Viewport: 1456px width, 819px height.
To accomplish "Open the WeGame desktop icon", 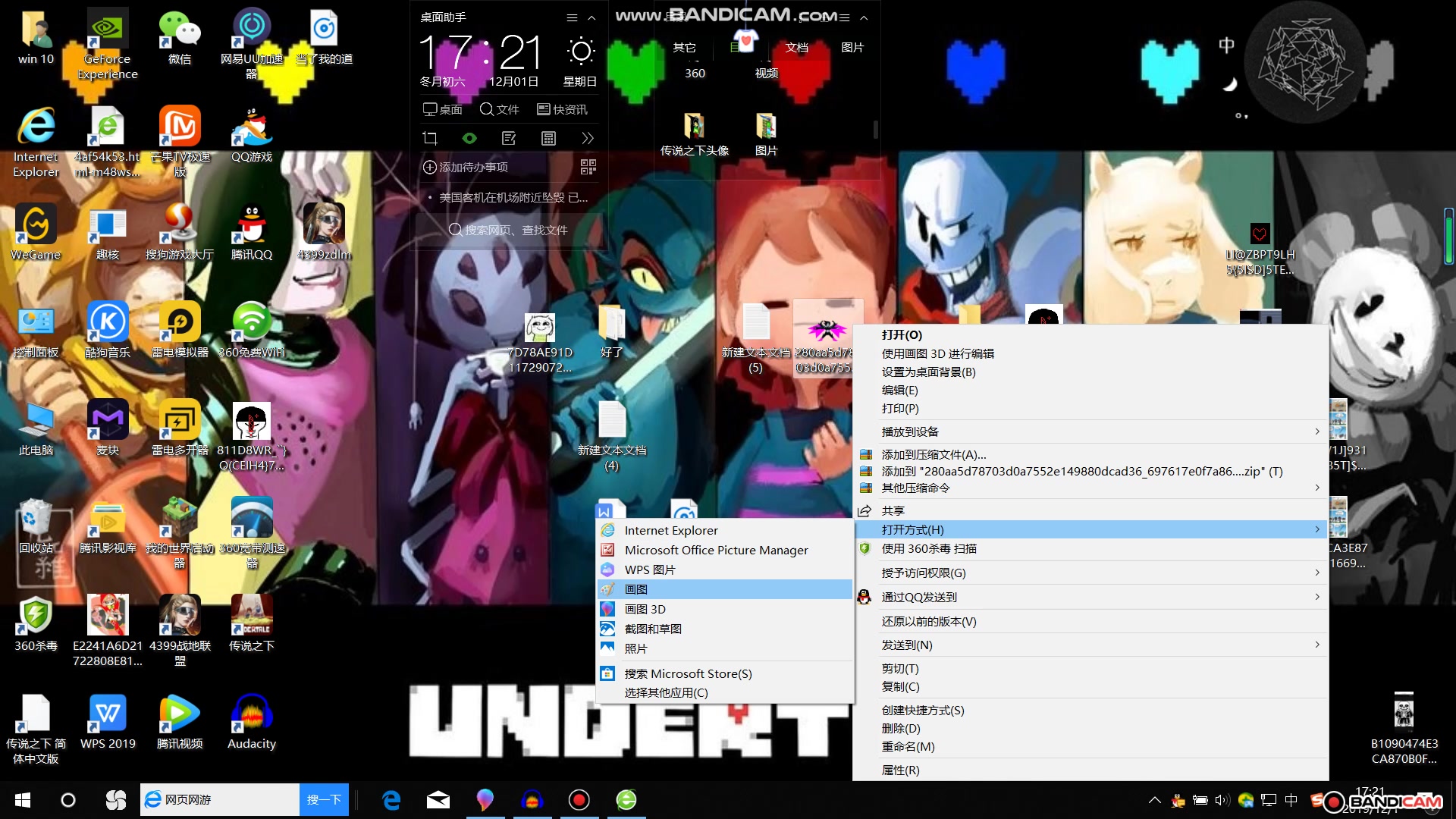I will coord(36,232).
